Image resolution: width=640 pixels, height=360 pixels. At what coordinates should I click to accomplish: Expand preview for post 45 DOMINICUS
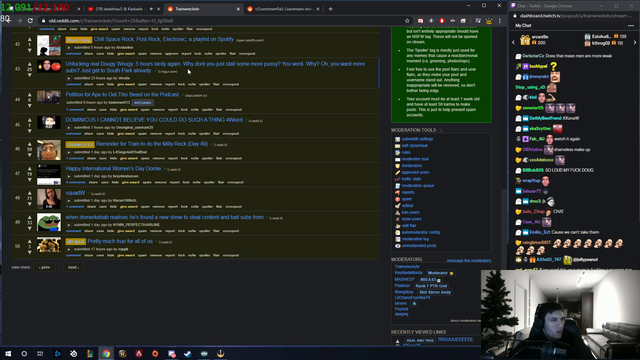(69, 127)
